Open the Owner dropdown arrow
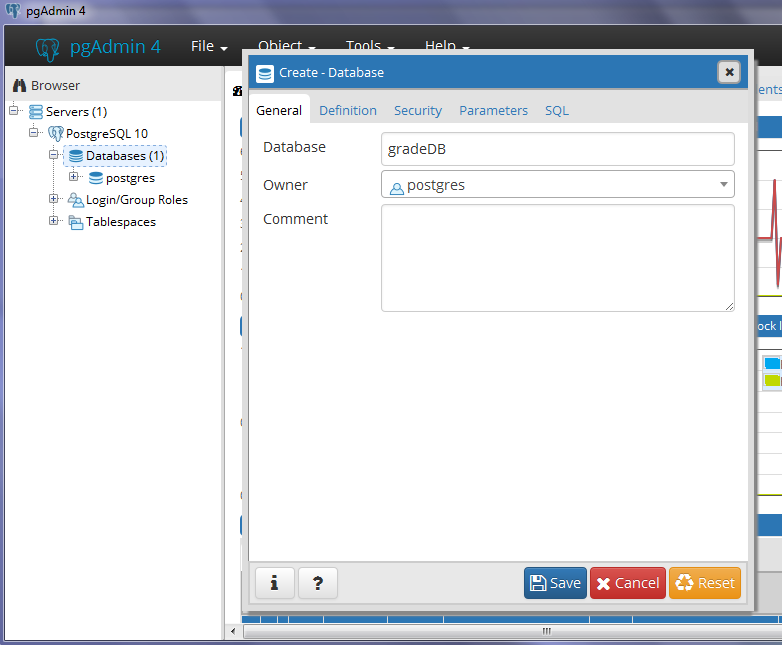The width and height of the screenshot is (782, 645). tap(724, 185)
